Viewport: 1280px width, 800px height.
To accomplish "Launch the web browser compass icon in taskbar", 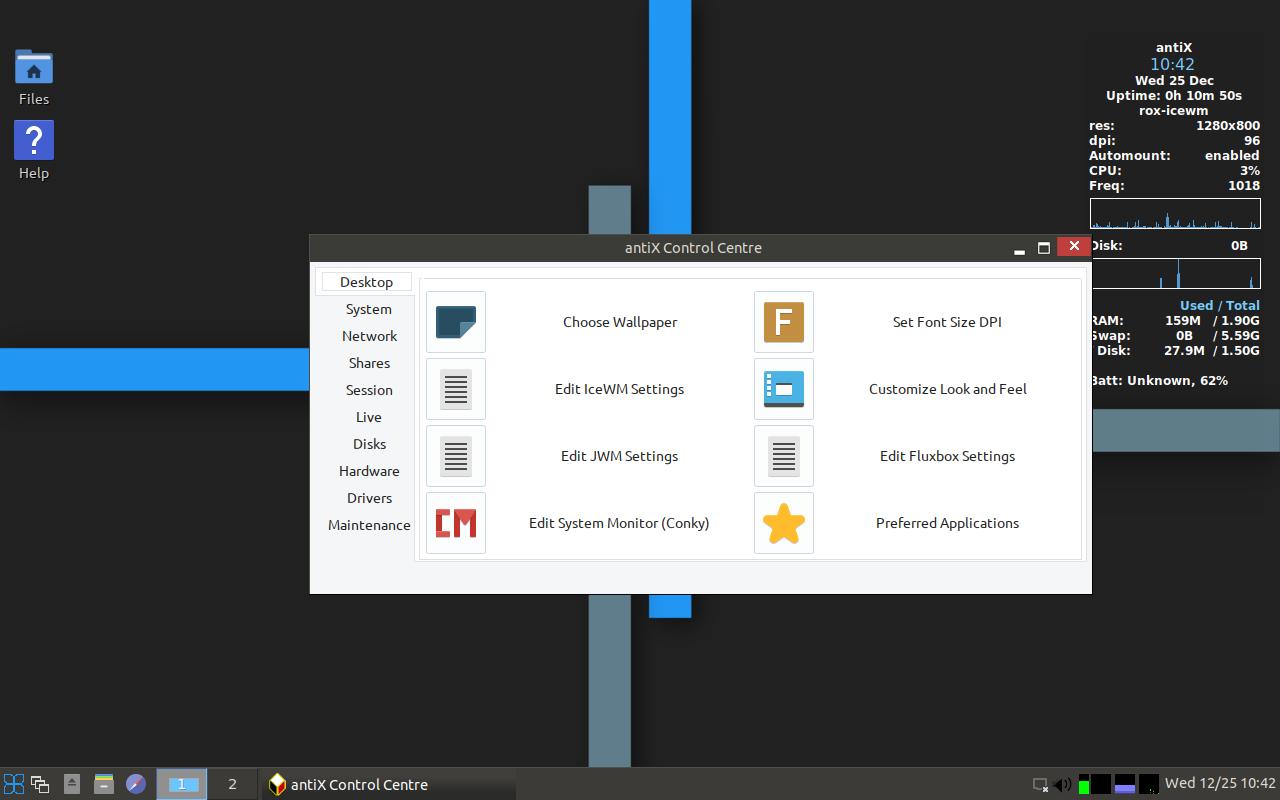I will click(x=135, y=784).
